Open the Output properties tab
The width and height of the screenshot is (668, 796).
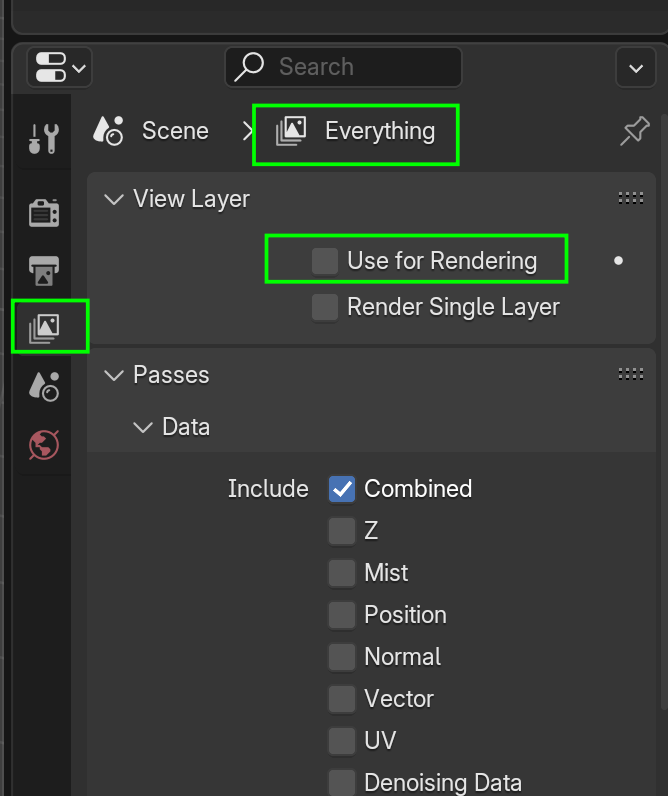pyautogui.click(x=43, y=270)
